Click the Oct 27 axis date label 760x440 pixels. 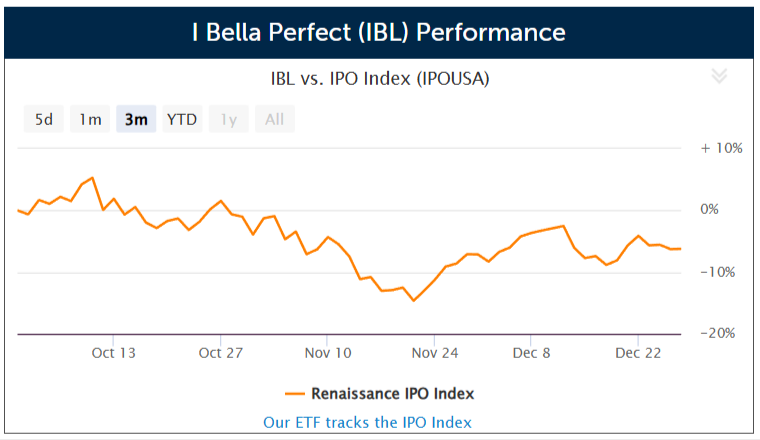tap(221, 353)
